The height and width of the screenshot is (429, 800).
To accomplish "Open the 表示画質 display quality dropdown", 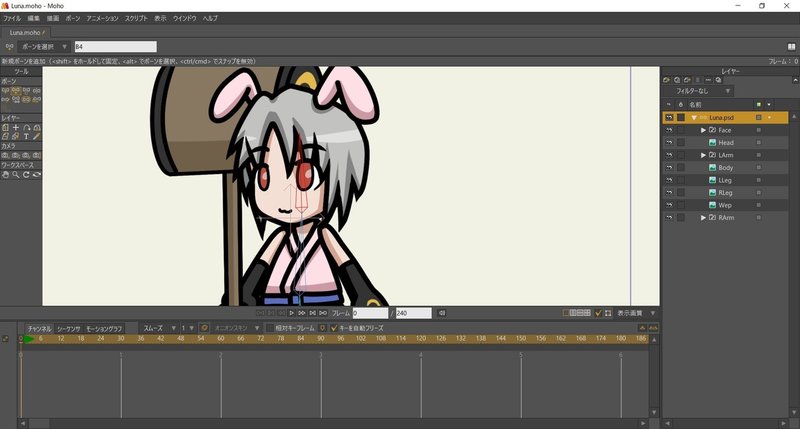I will tap(636, 313).
